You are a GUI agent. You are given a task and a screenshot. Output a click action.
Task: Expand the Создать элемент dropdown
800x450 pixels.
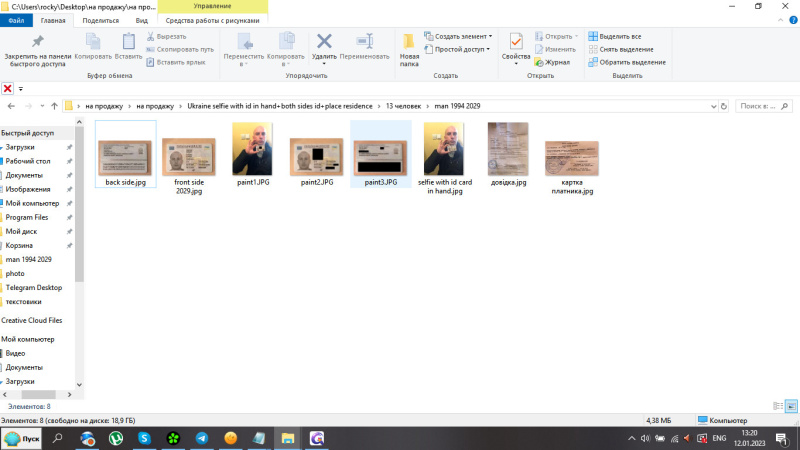[460, 36]
